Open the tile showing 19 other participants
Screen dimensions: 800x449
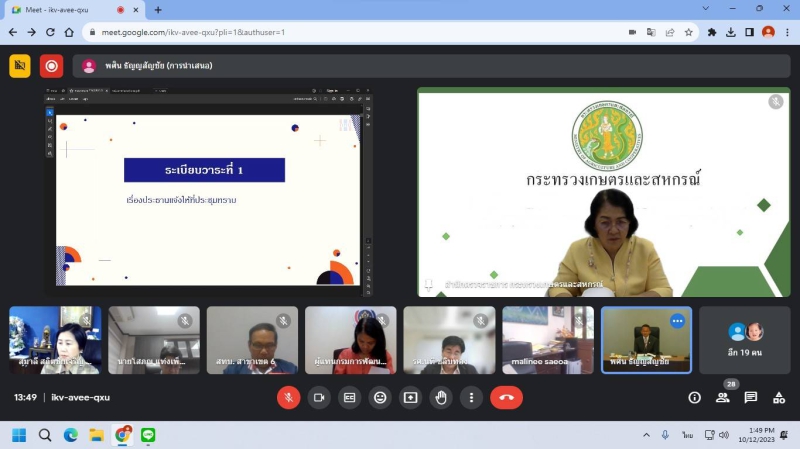[745, 340]
